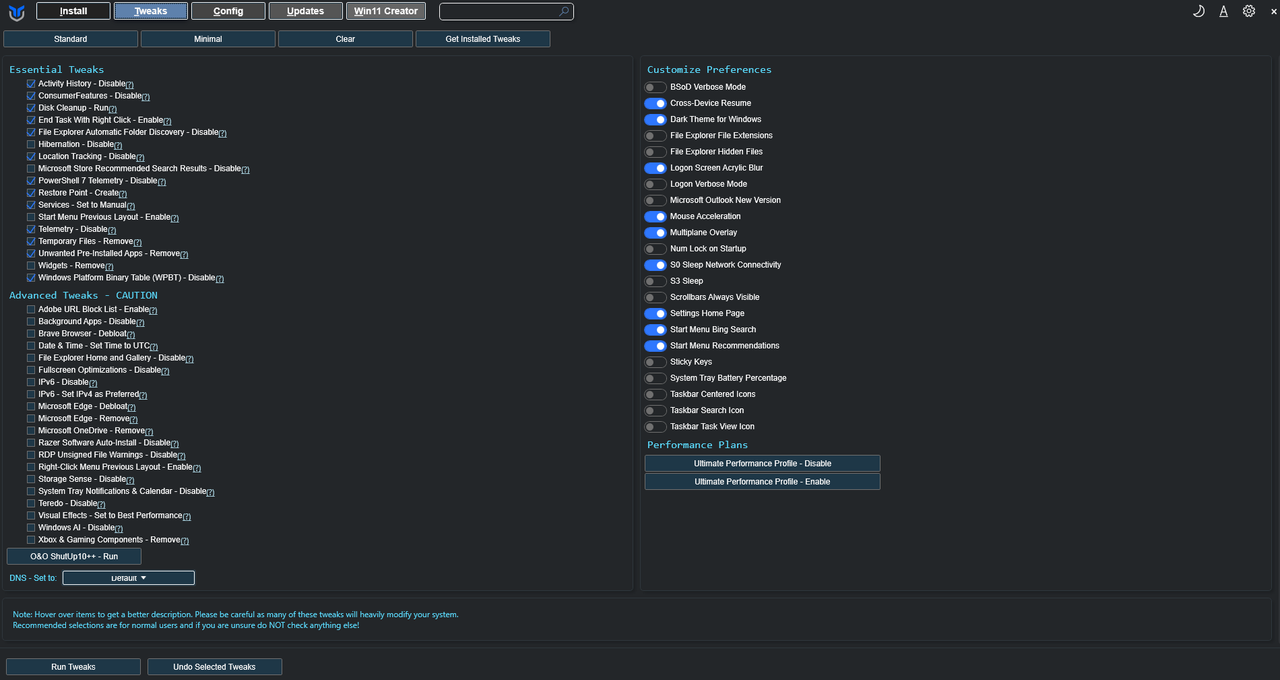Check Xbox & Gaming Components - Remove
The height and width of the screenshot is (680, 1280).
31,539
